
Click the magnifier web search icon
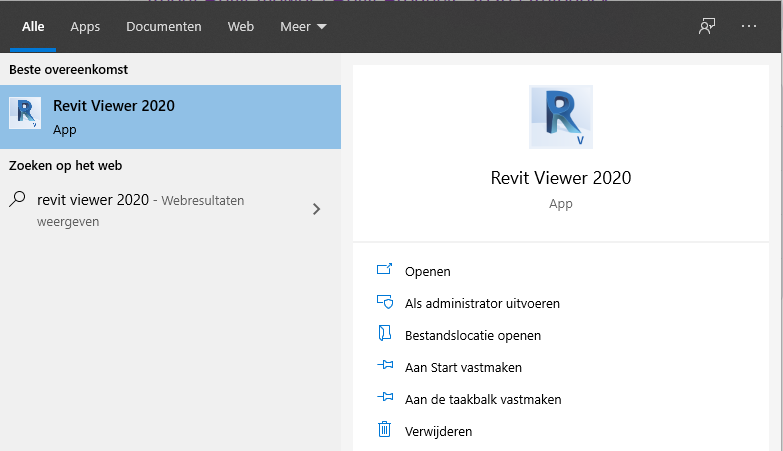click(x=17, y=199)
